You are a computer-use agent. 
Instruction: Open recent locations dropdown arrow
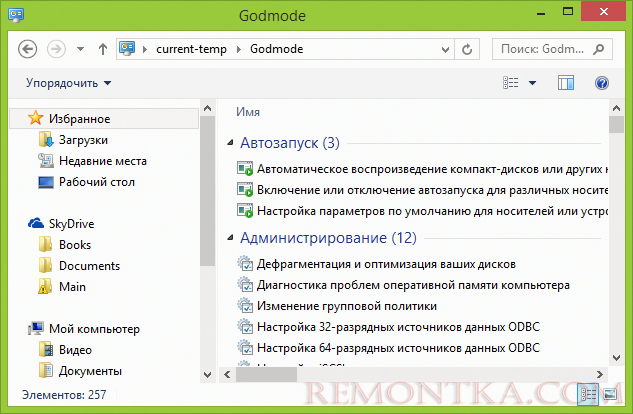click(80, 49)
